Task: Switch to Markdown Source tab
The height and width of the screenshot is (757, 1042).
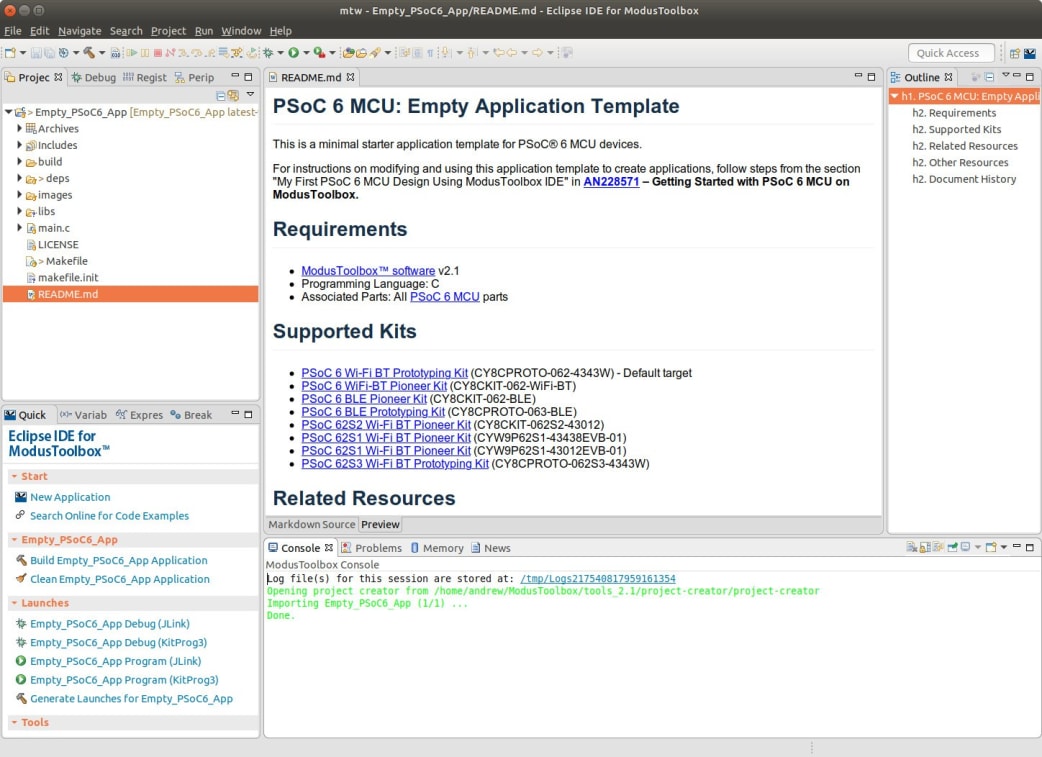Action: point(312,524)
